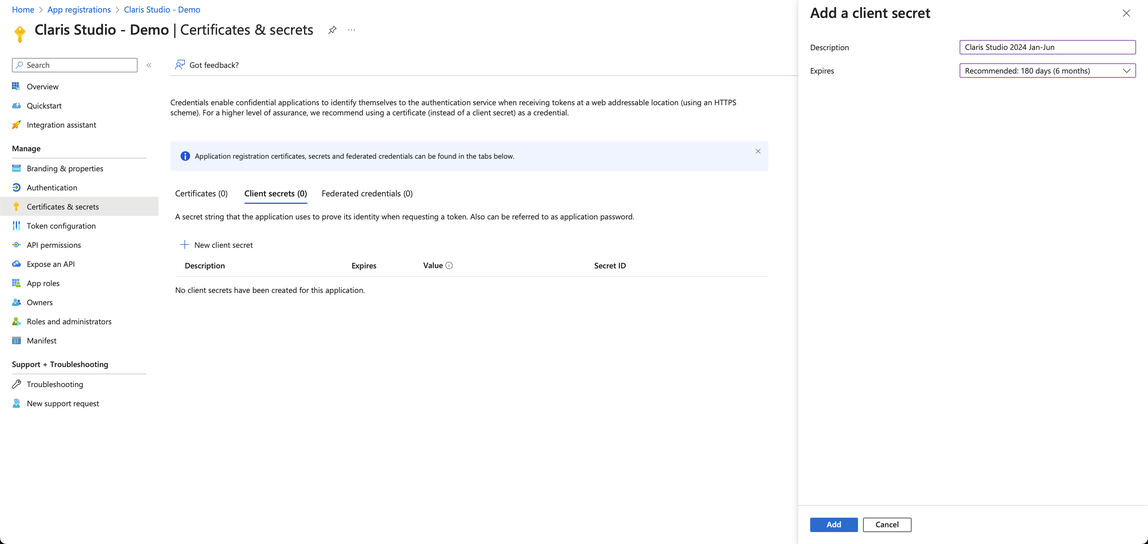
Task: Focus the sidebar Search box
Action: click(75, 65)
